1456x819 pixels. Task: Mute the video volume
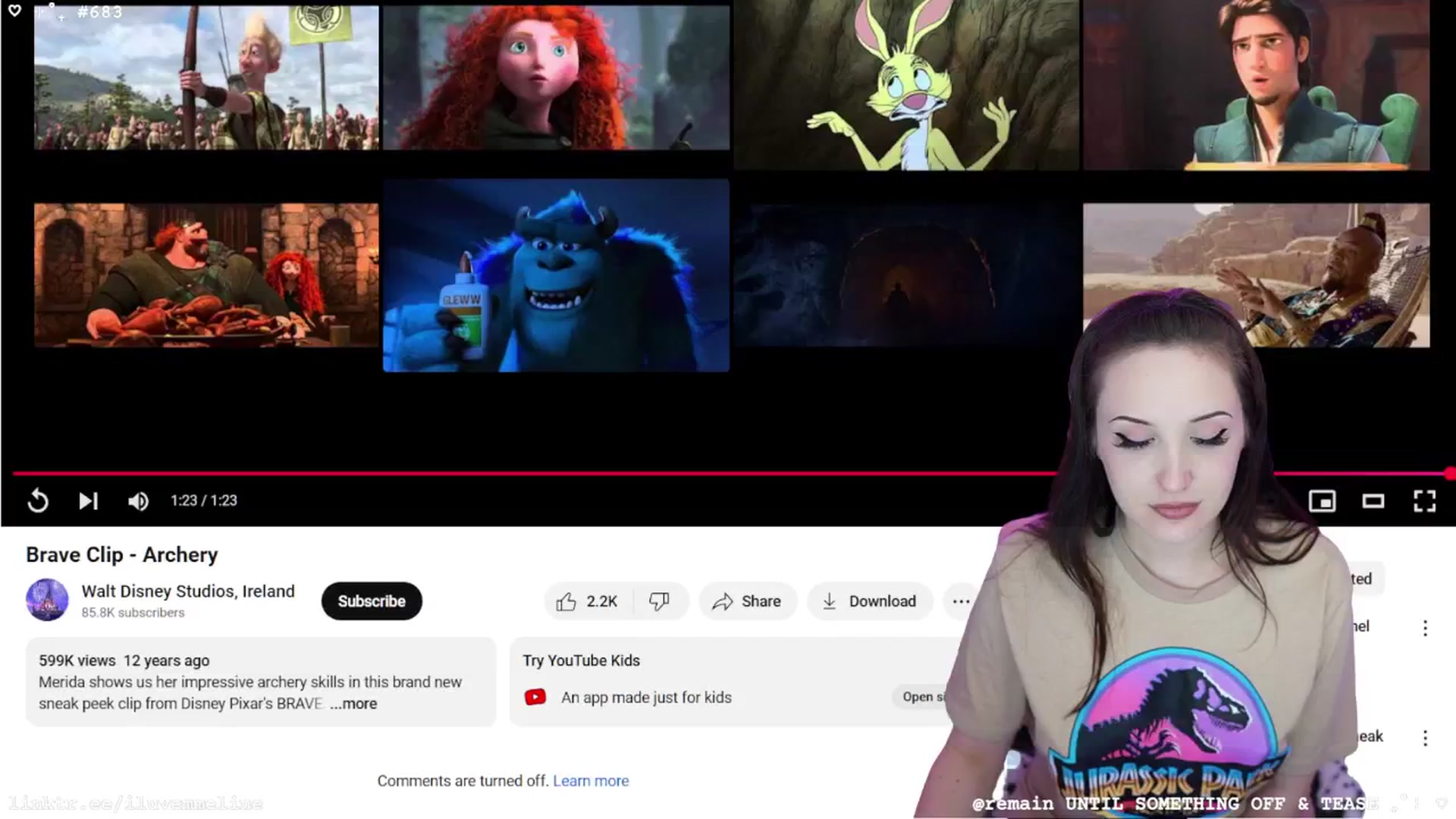[x=138, y=501]
